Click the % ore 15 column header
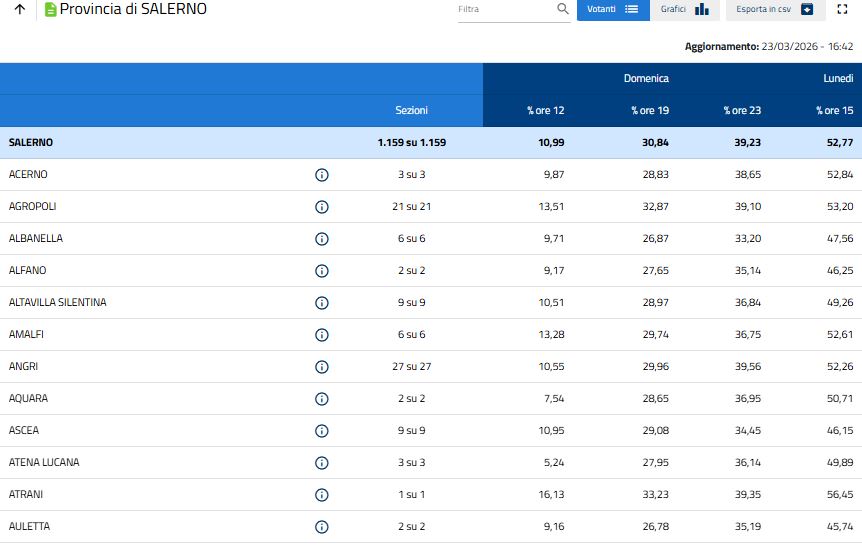The height and width of the screenshot is (545, 862). pyautogui.click(x=834, y=111)
